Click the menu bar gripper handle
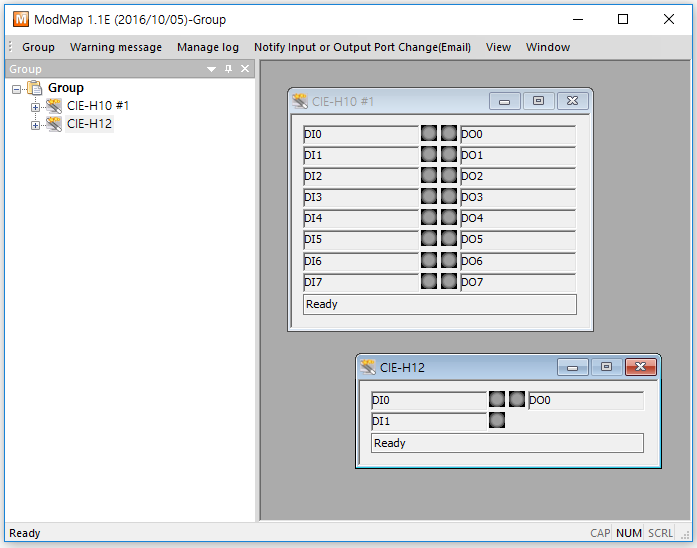 tap(11, 47)
